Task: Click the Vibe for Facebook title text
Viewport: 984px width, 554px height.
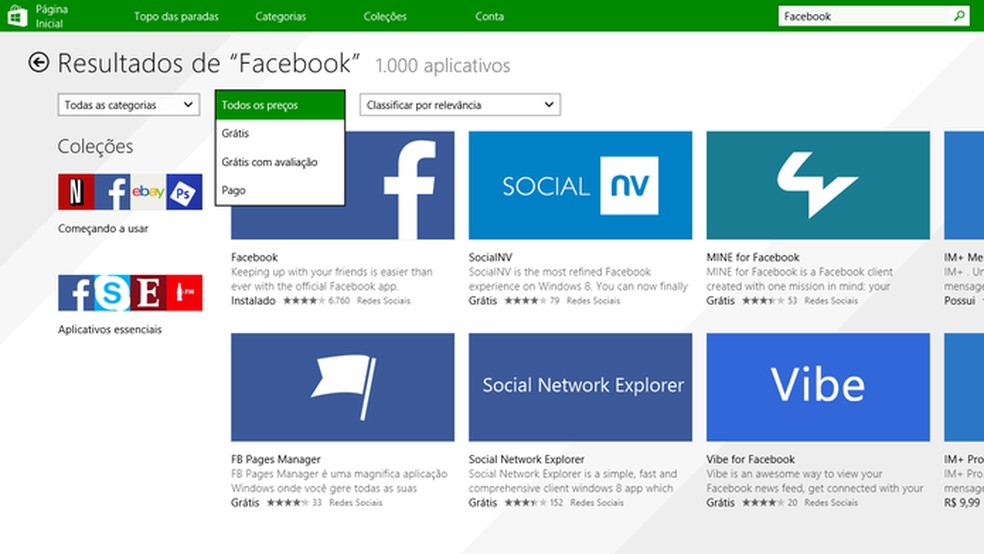Action: point(751,459)
